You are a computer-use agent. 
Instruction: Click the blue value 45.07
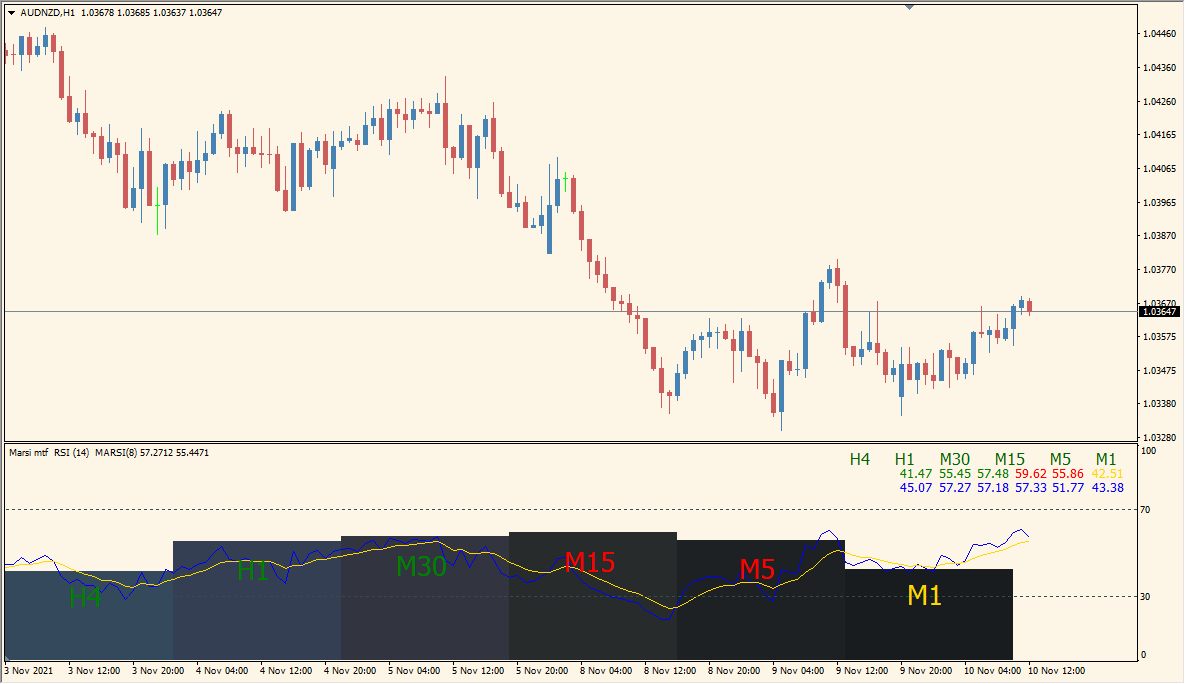tap(916, 488)
